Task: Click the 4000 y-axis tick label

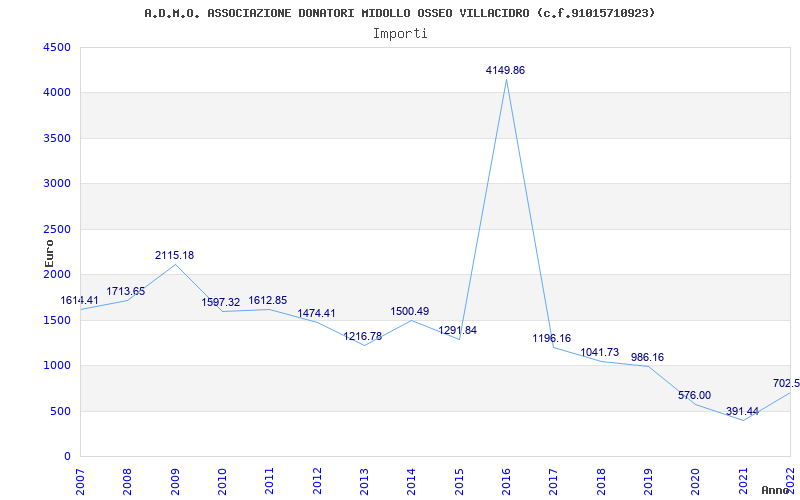Action: pyautogui.click(x=57, y=93)
